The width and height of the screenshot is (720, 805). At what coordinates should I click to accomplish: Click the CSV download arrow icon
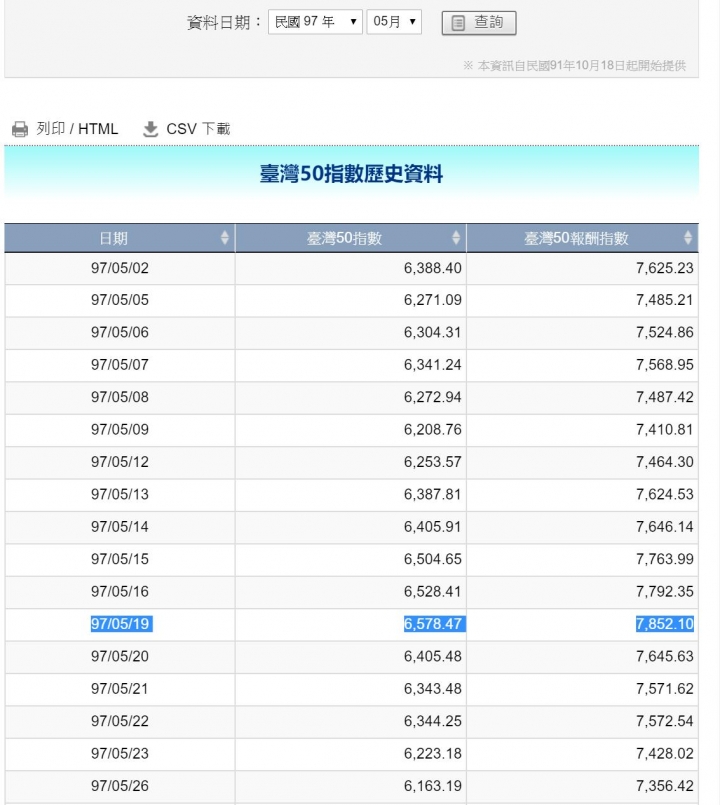[150, 129]
